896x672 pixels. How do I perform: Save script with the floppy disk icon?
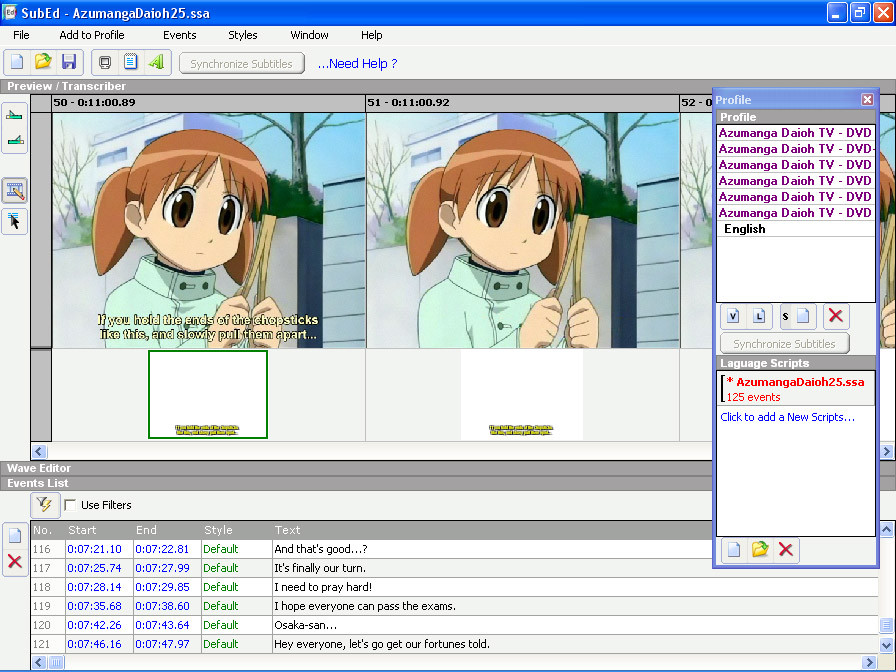[69, 62]
